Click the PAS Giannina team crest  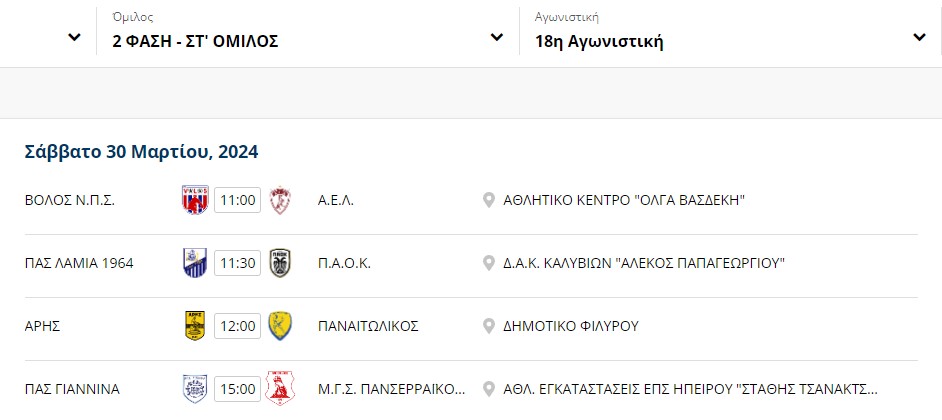pyautogui.click(x=195, y=389)
